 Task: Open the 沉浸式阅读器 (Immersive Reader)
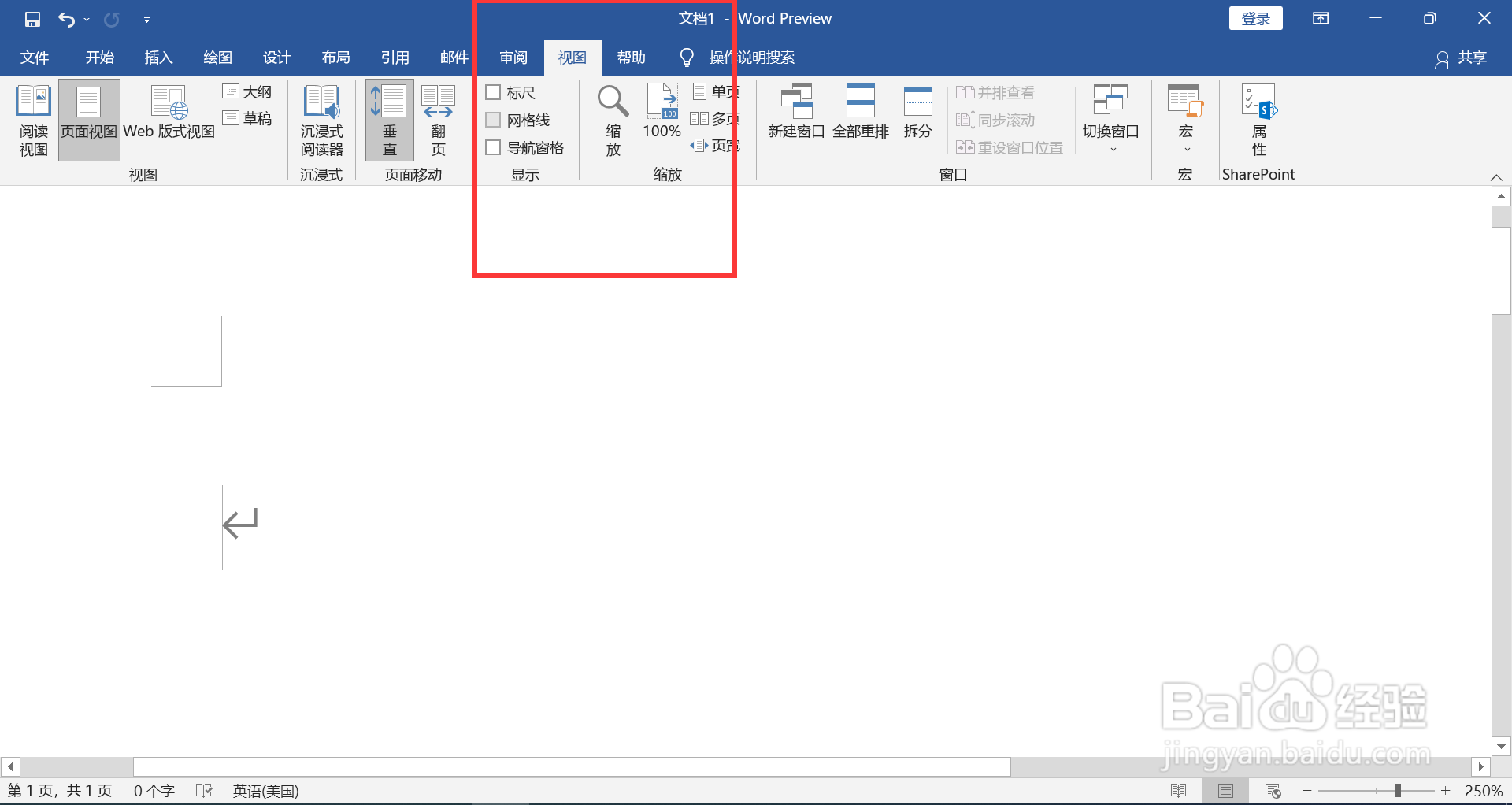pyautogui.click(x=321, y=120)
